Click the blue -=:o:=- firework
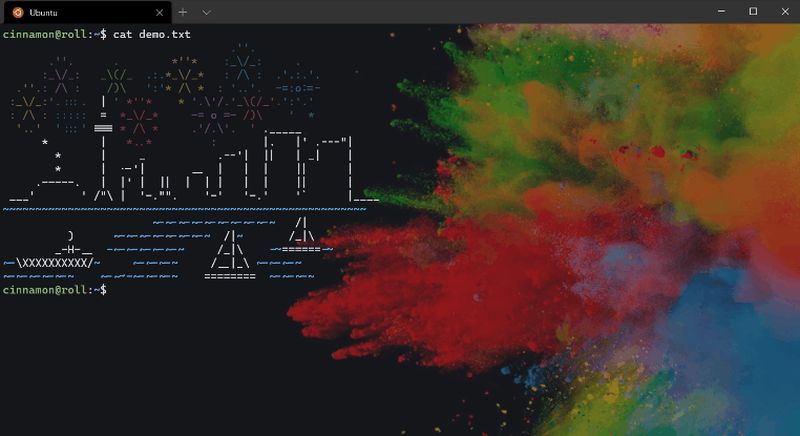 click(298, 88)
